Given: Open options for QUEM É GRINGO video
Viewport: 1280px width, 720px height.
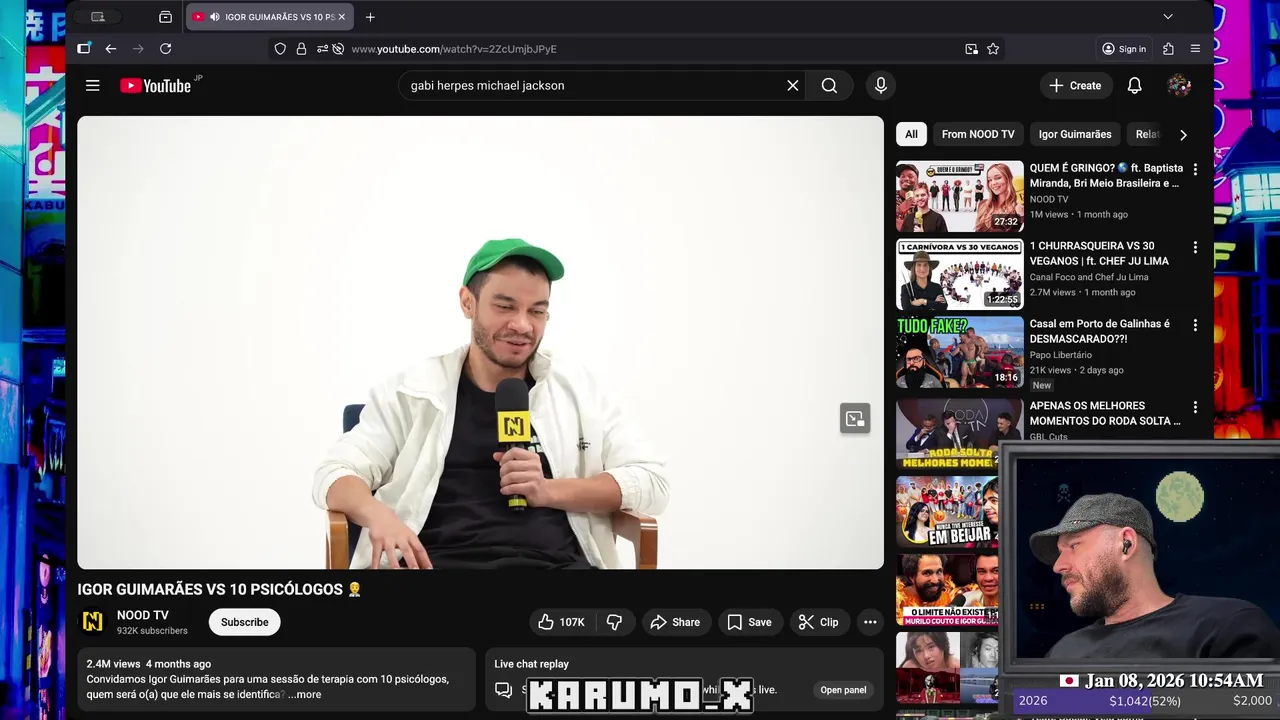Looking at the screenshot, I should point(1195,169).
